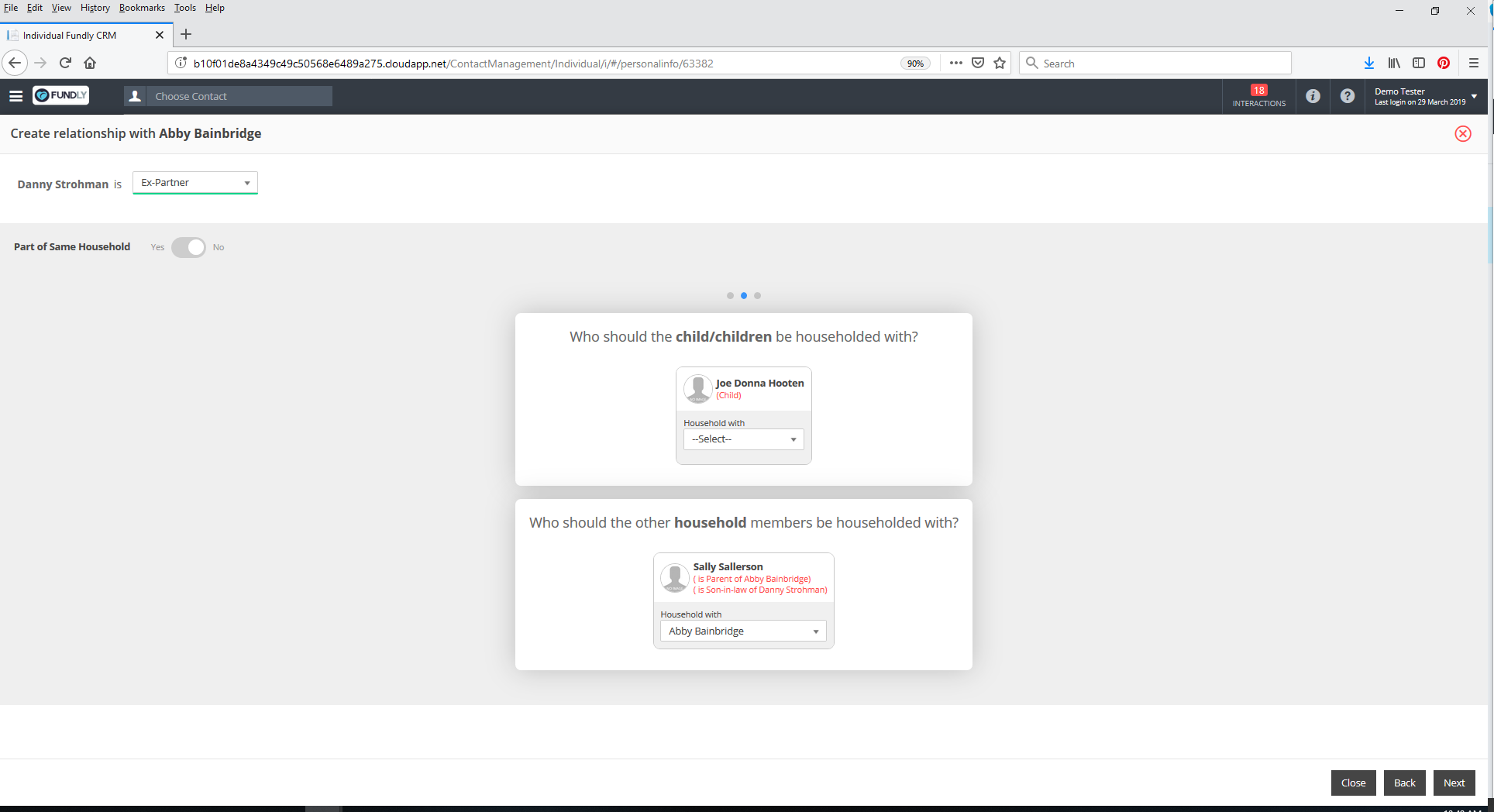Open the Ex-Partner relationship dropdown
The width and height of the screenshot is (1494, 812).
pos(195,183)
